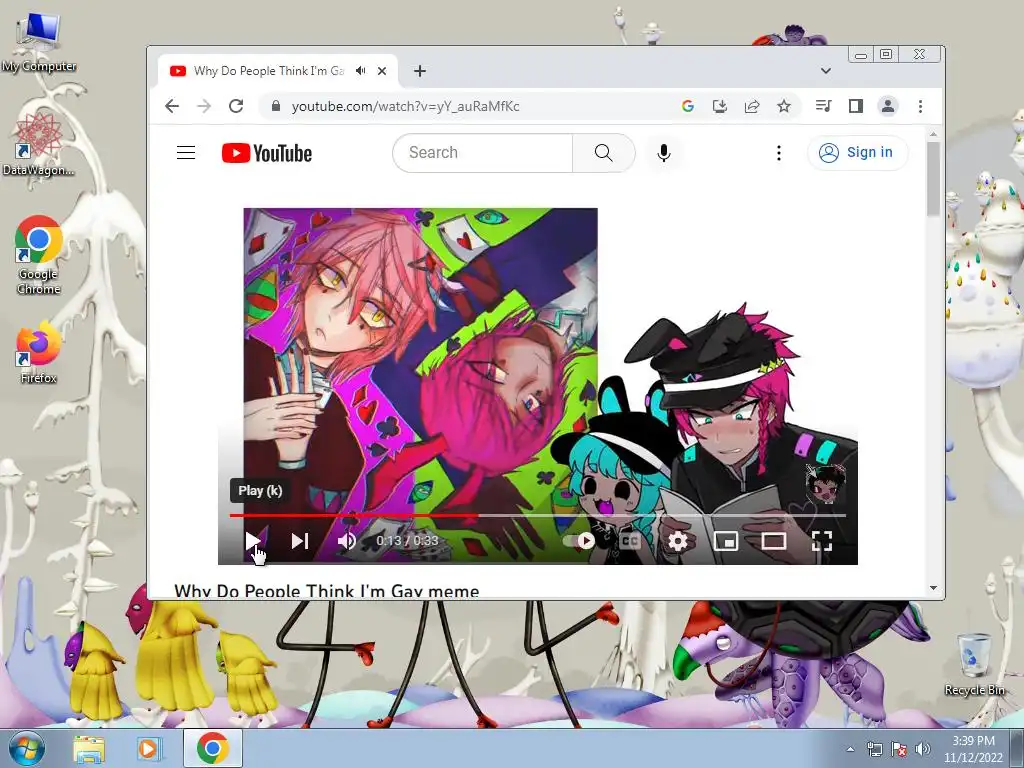The image size is (1024, 768).
Task: Enter full screen mode
Action: (822, 541)
